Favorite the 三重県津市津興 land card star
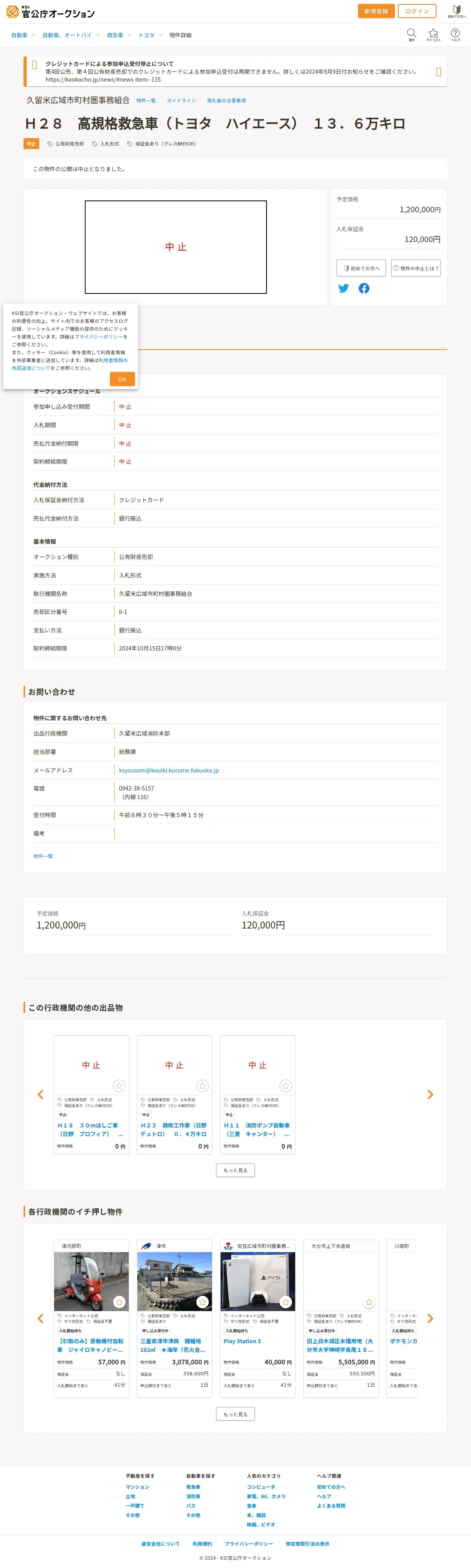The width and height of the screenshot is (471, 1568). pyautogui.click(x=202, y=1302)
